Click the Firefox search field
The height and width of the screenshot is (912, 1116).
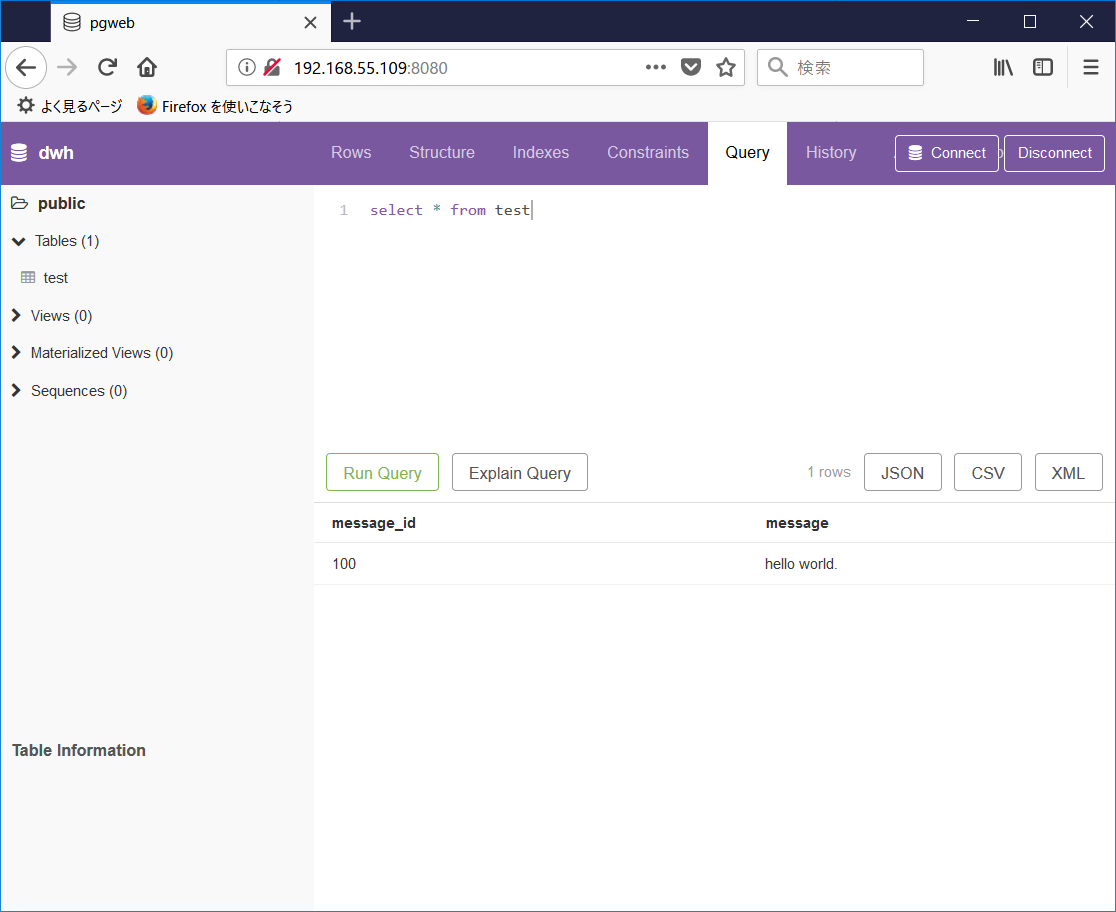(850, 67)
